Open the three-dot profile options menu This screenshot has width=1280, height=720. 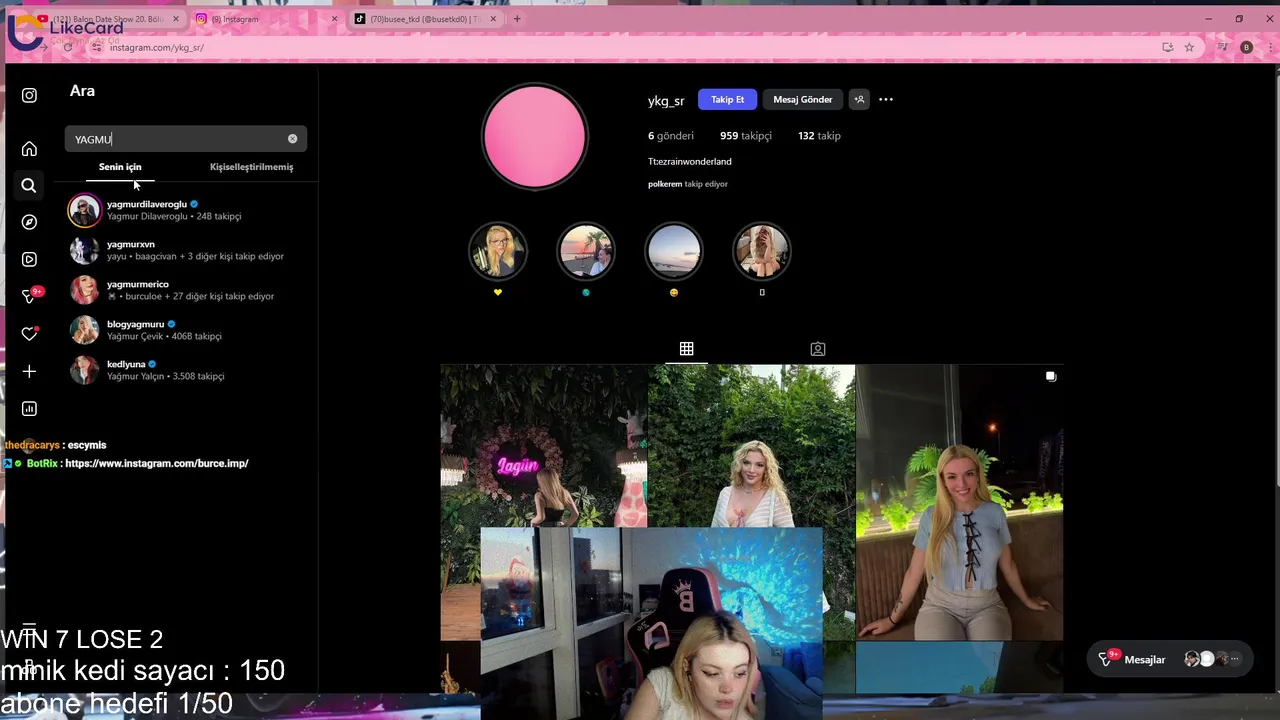pos(886,99)
